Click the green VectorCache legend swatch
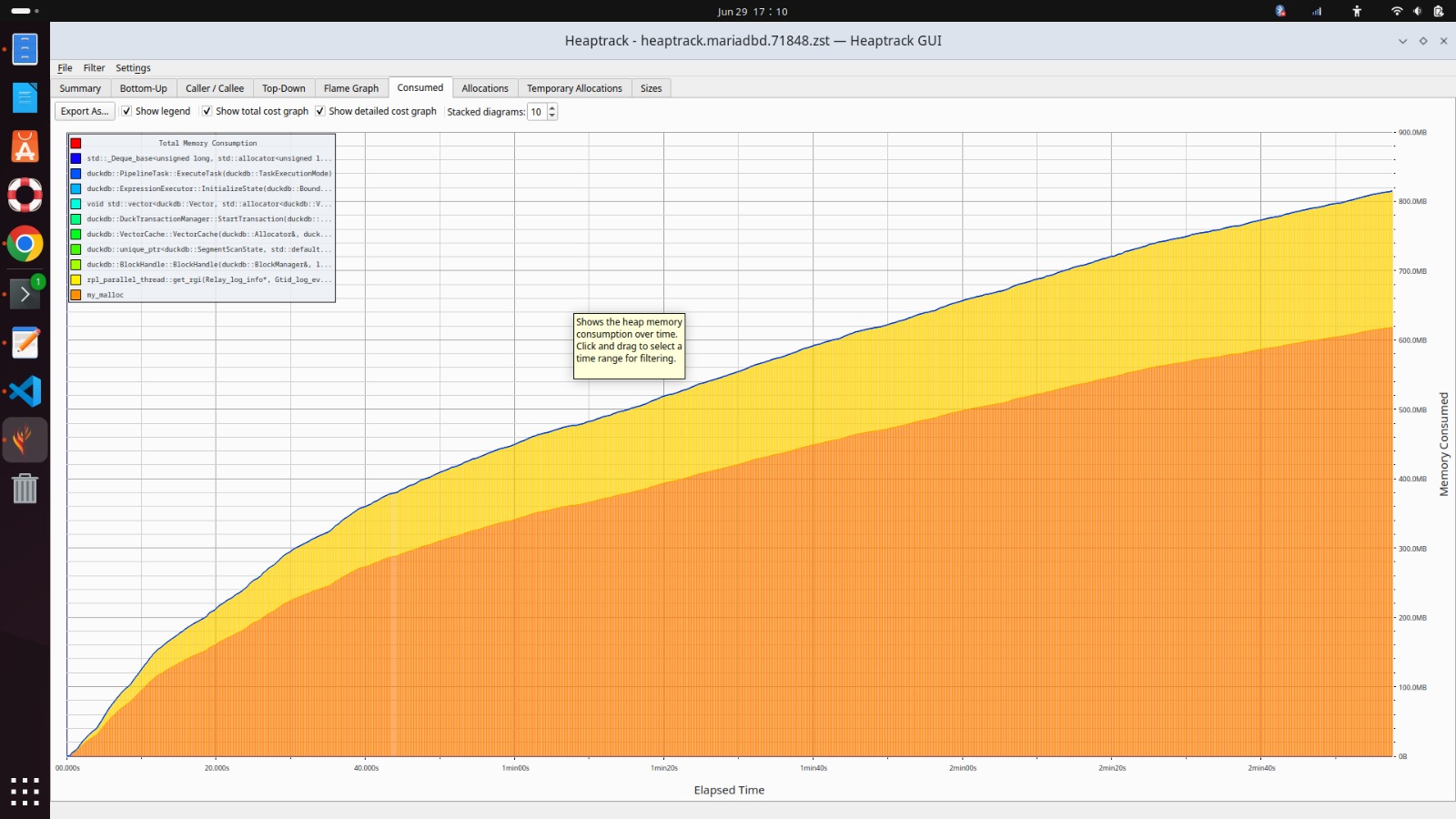The image size is (1456, 819). pyautogui.click(x=76, y=234)
